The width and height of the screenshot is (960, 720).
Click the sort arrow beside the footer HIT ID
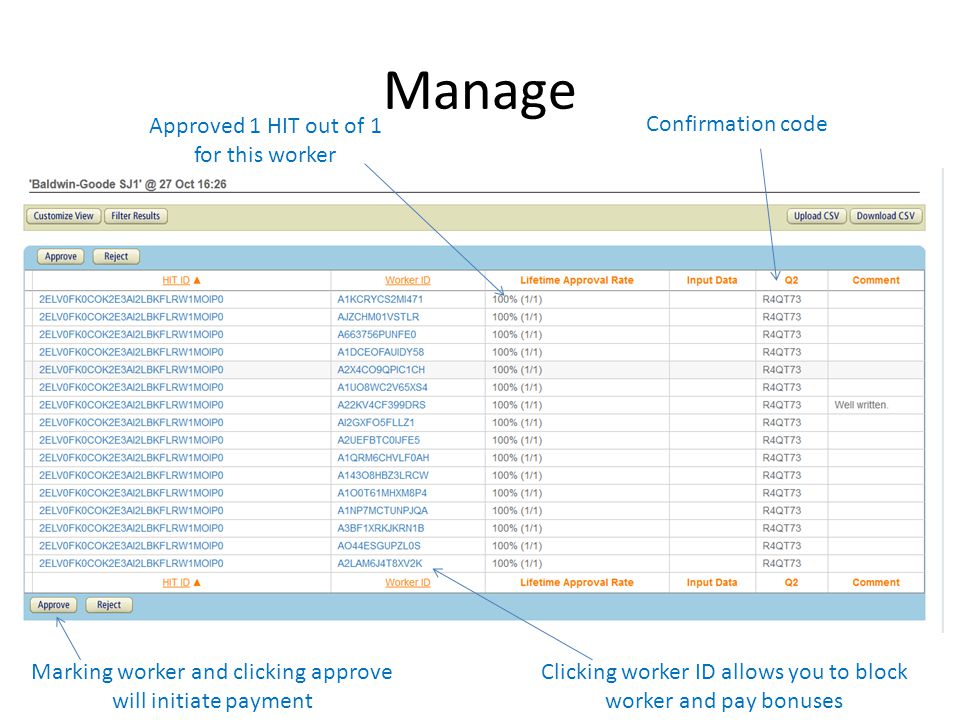[197, 583]
